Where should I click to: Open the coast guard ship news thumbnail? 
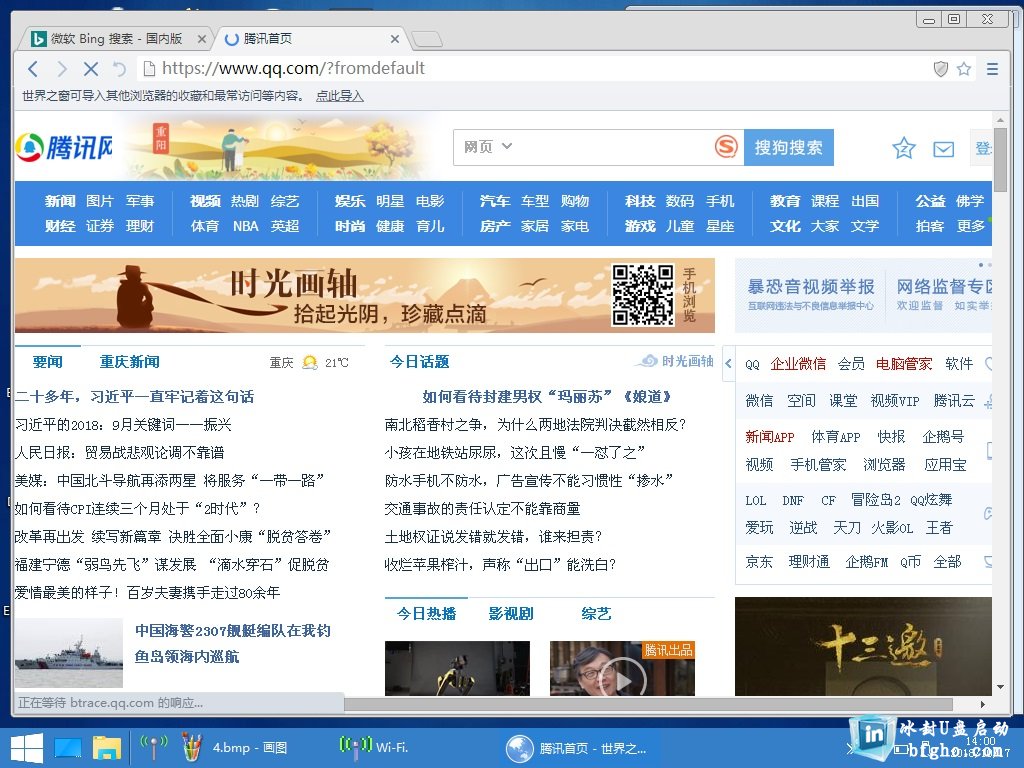point(69,652)
